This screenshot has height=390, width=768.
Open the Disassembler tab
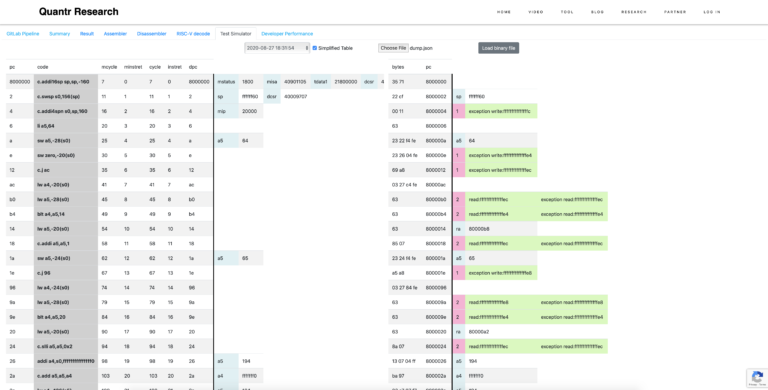[x=152, y=34]
